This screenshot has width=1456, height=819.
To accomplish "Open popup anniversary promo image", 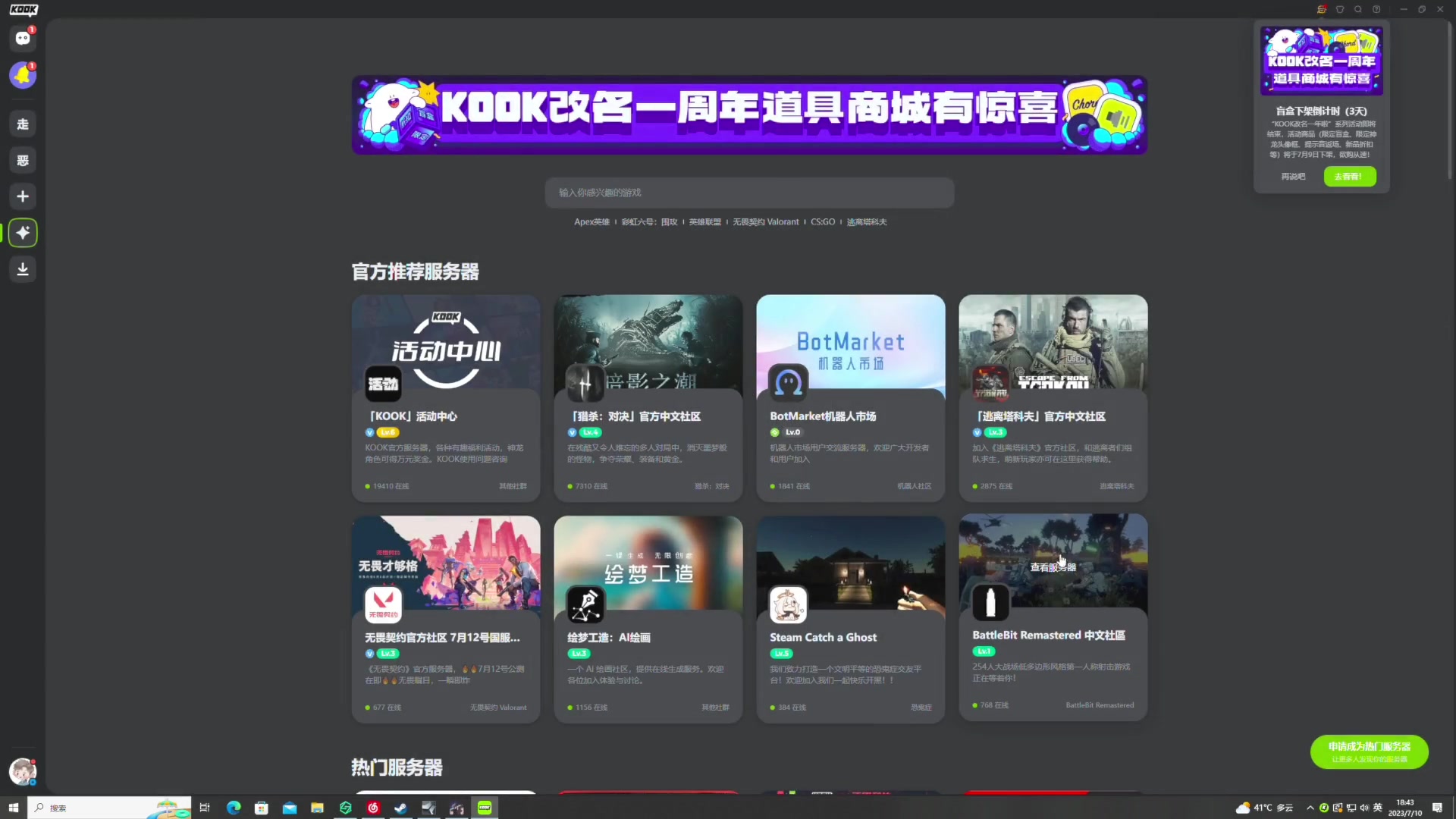I will coord(1322,61).
